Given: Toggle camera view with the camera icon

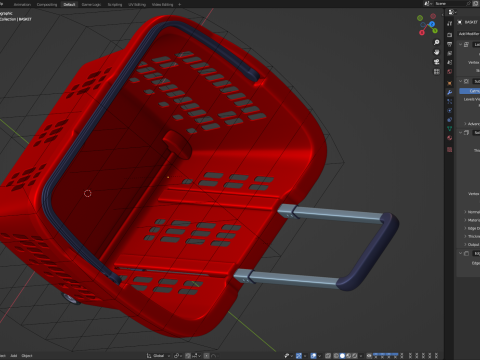Looking at the screenshot, I should point(436,62).
